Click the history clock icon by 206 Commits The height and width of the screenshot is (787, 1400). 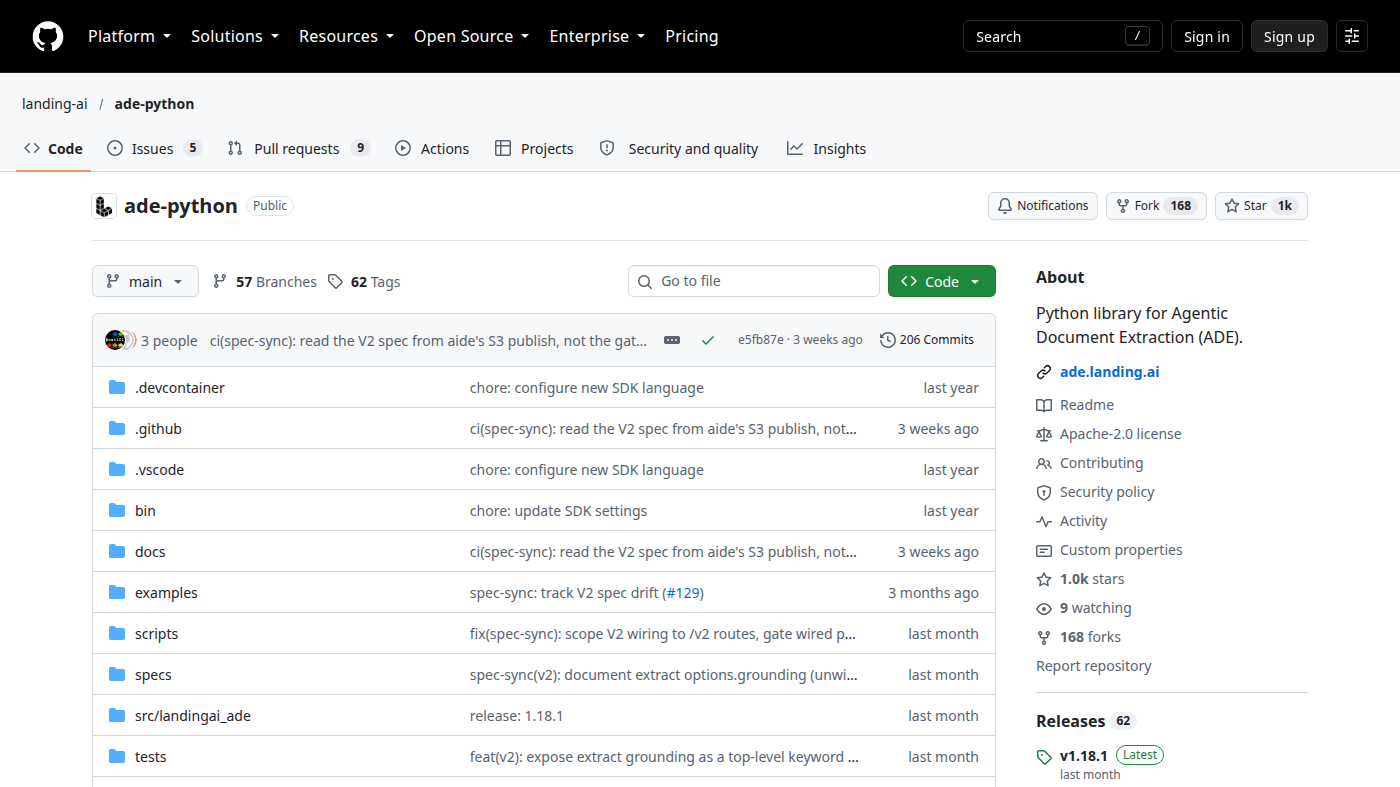(x=888, y=340)
